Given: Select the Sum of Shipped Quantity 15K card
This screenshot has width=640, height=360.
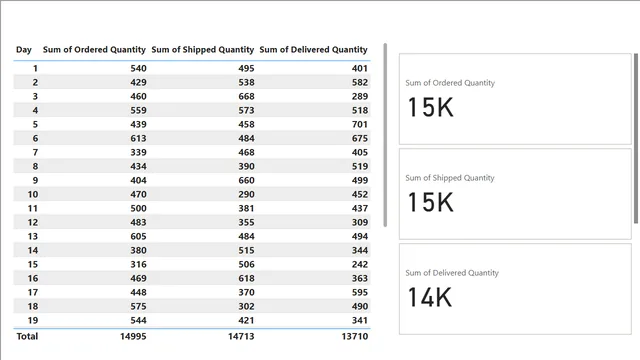Looking at the screenshot, I should (515, 194).
